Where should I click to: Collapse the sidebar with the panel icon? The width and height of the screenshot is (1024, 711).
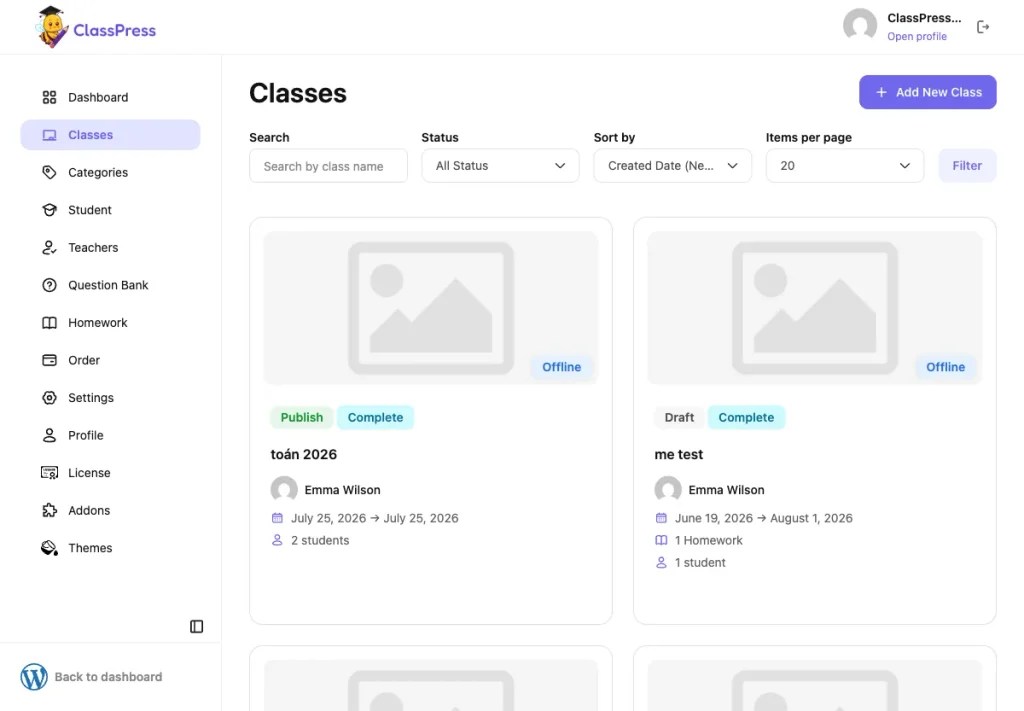[x=197, y=627]
